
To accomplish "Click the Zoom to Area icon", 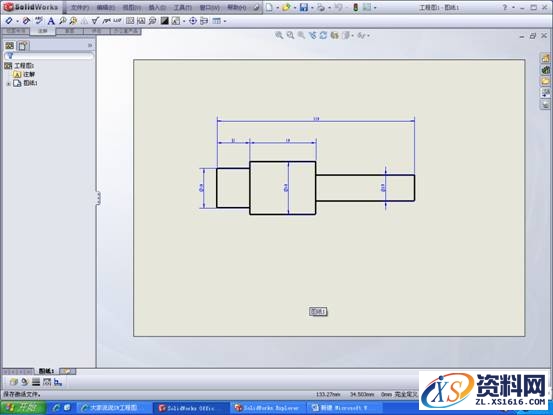I will tap(290, 35).
